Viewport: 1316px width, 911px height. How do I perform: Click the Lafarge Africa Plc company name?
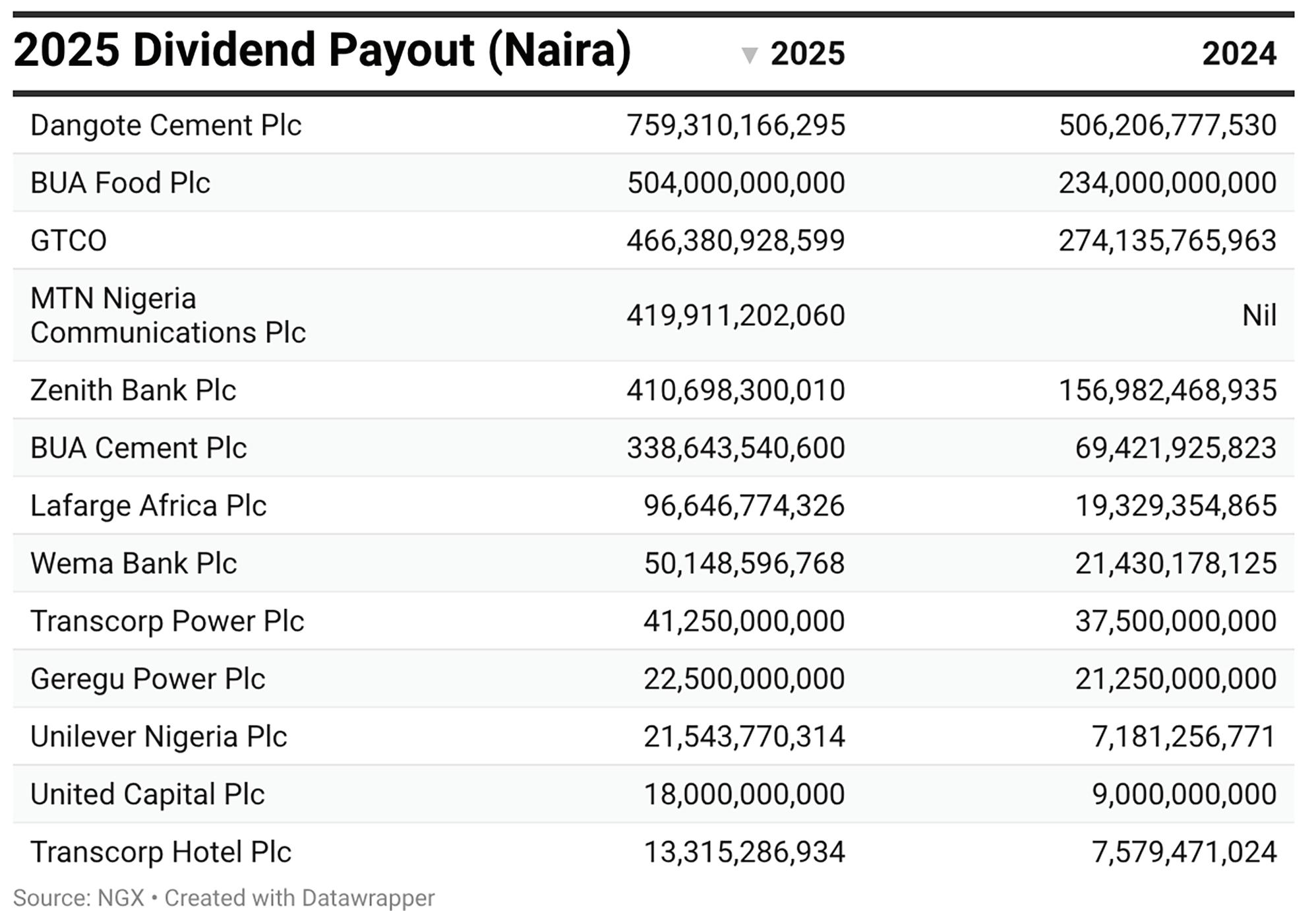pos(148,505)
